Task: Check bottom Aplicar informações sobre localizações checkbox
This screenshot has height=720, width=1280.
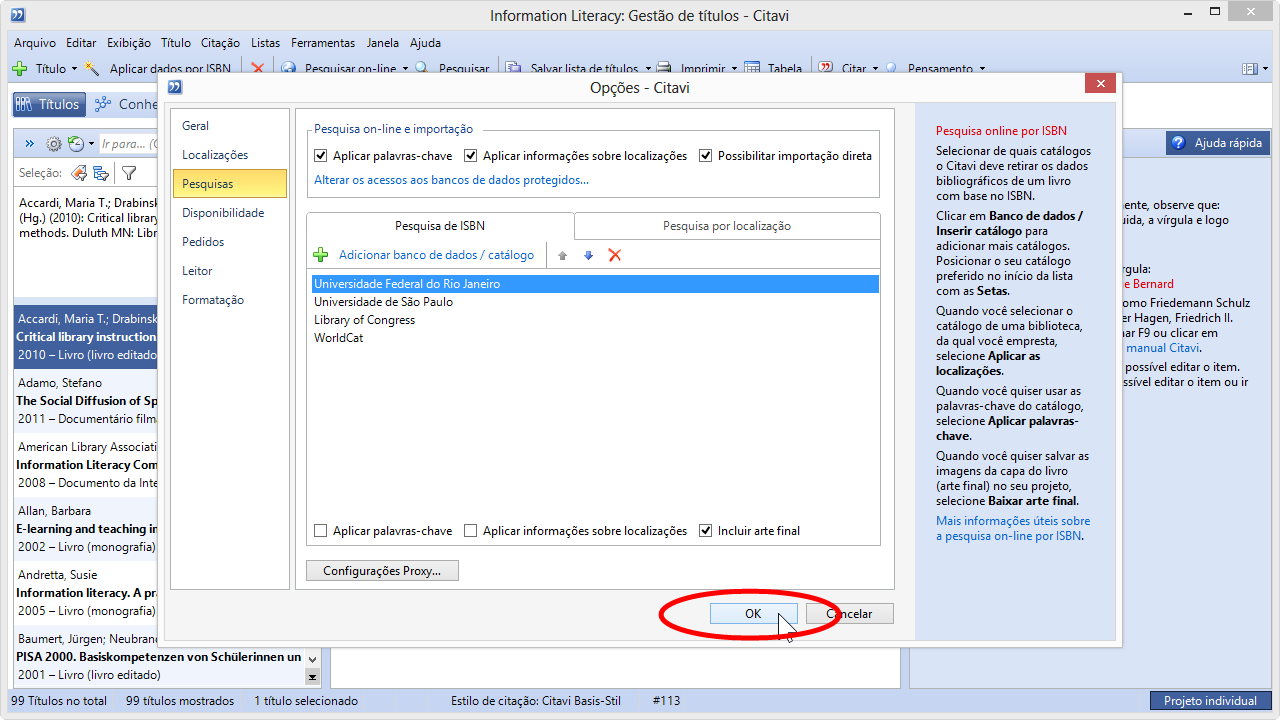Action: tap(471, 531)
